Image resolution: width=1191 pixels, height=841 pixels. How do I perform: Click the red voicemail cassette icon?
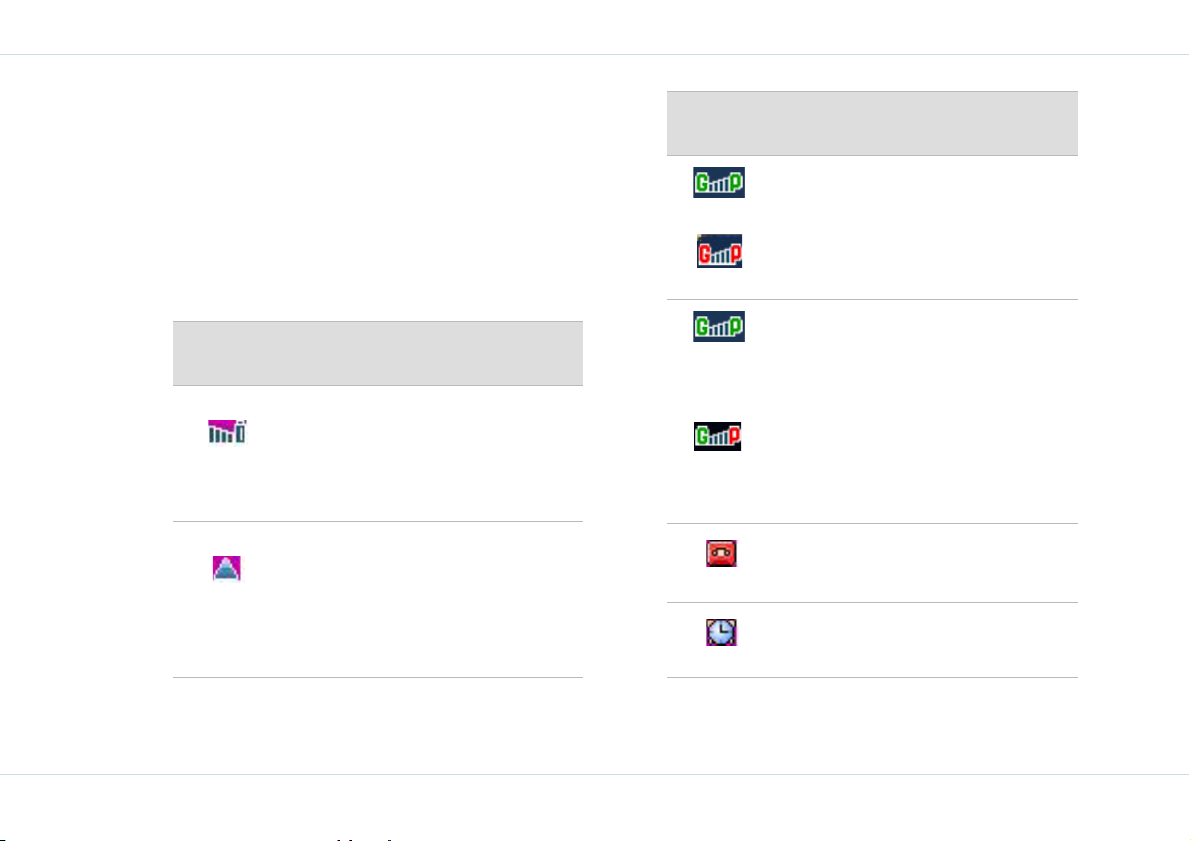click(721, 553)
